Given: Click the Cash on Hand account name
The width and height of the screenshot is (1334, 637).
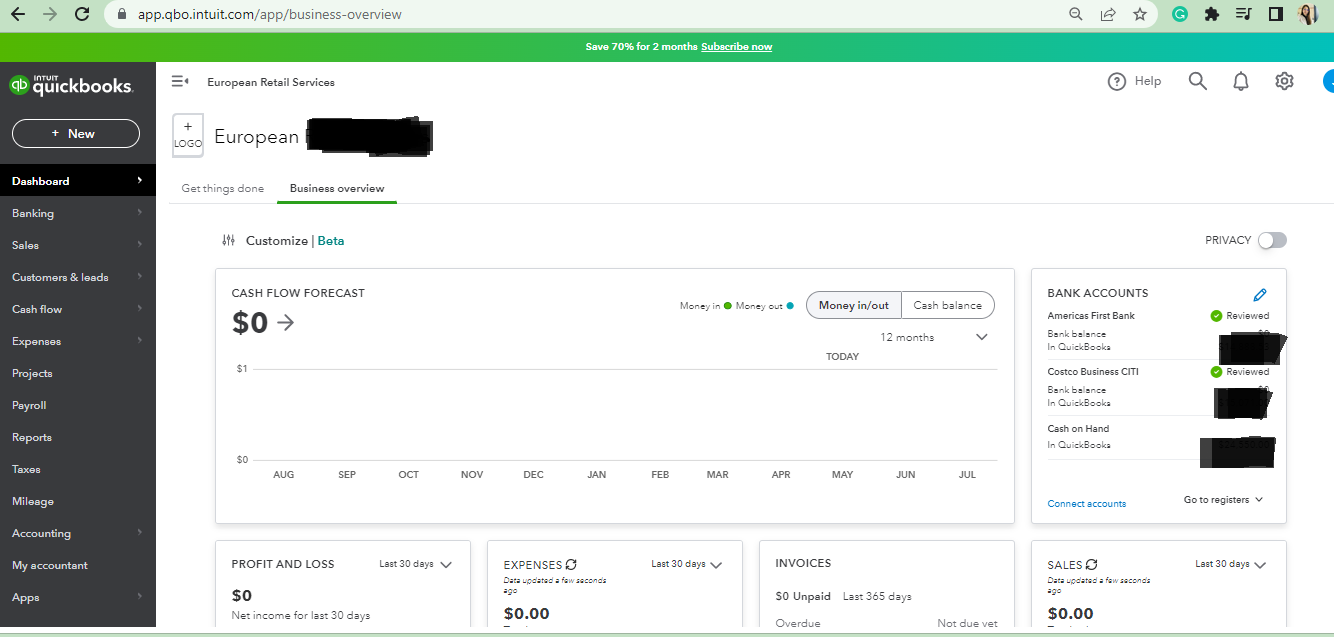Looking at the screenshot, I should [1078, 429].
